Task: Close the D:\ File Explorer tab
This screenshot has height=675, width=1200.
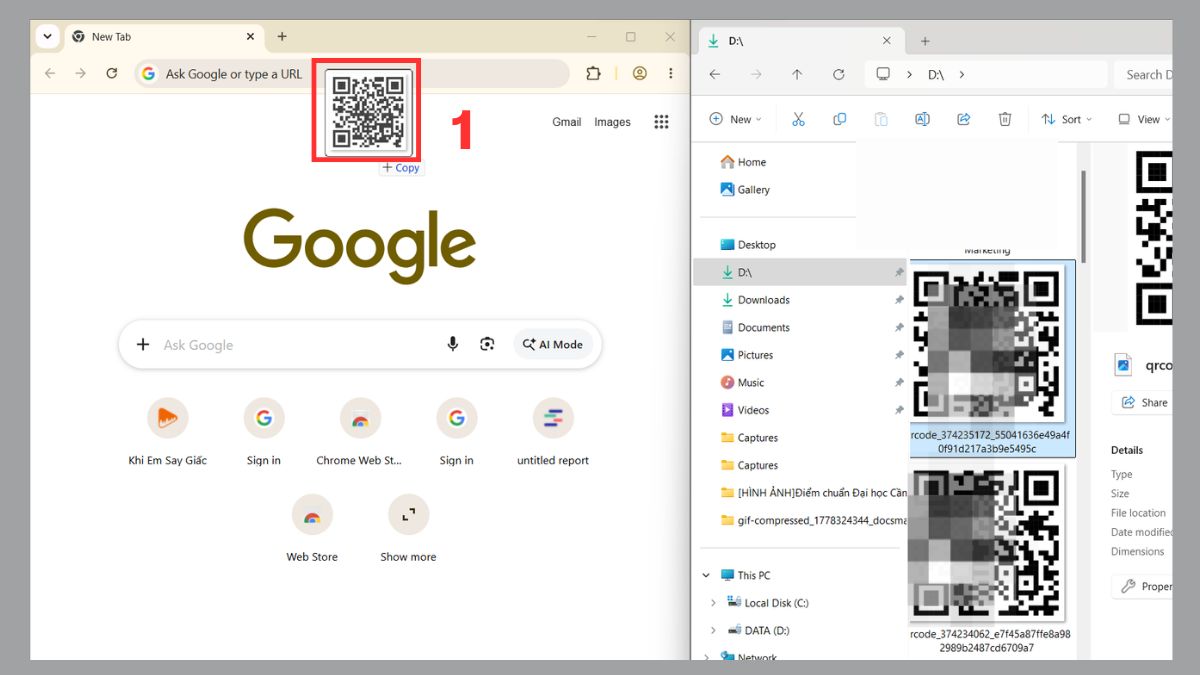Action: 887,41
